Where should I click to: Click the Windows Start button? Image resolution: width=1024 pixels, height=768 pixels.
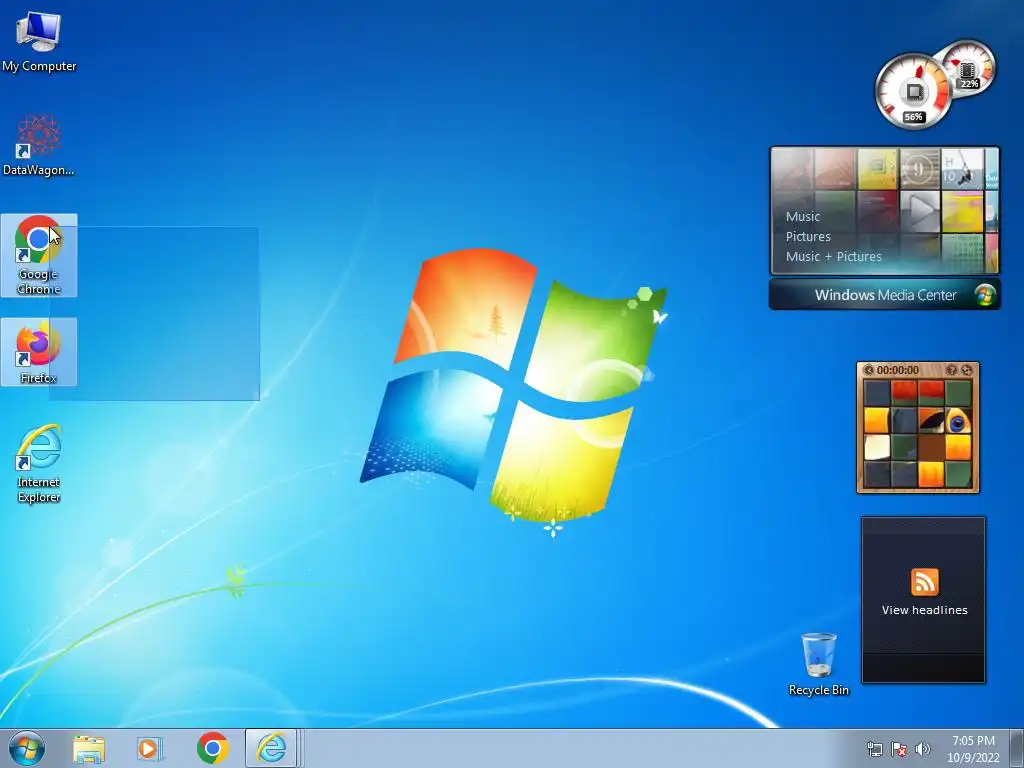click(27, 748)
